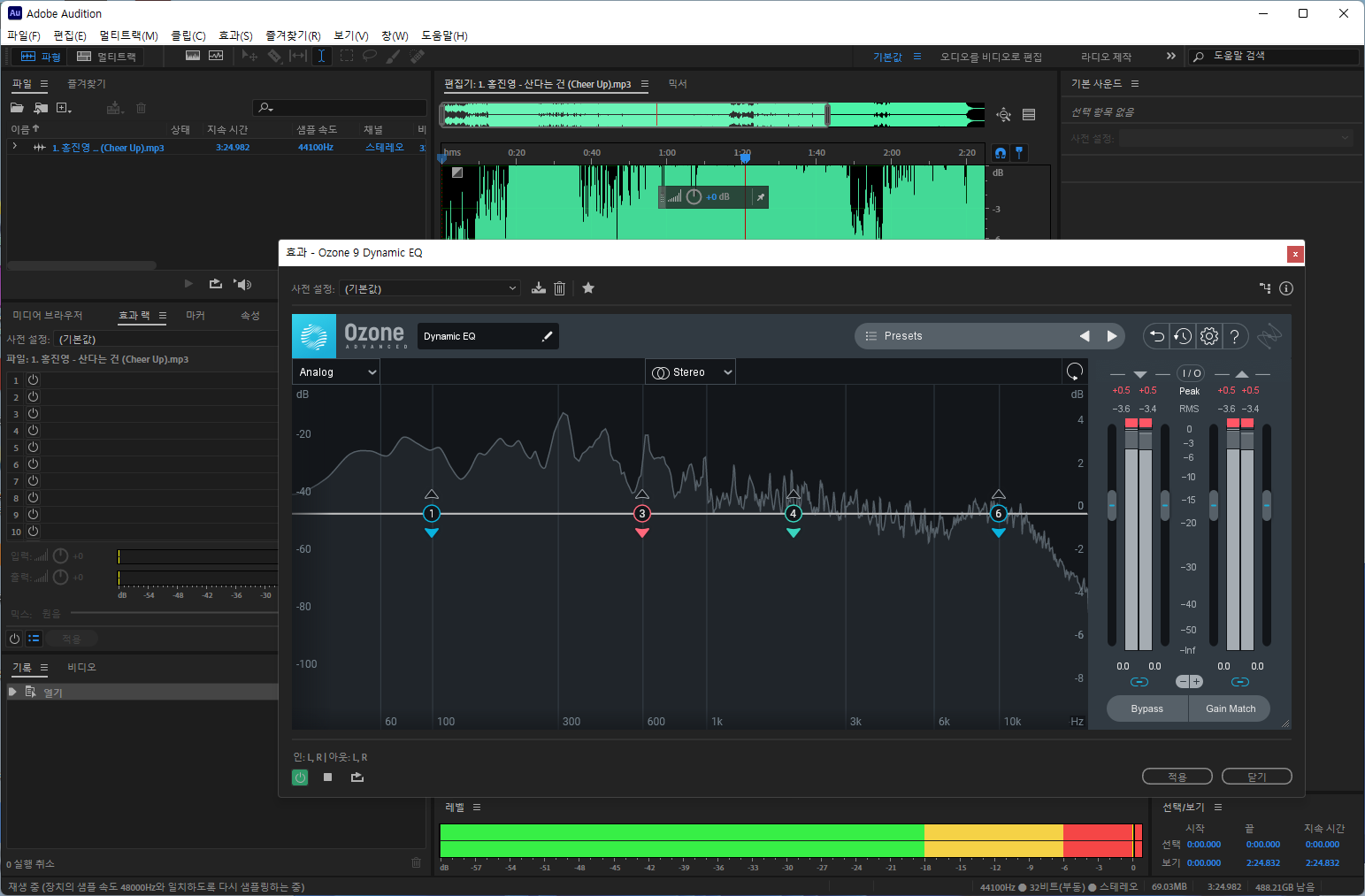Viewport: 1365px width, 896px height.
Task: Click the Ozone undo button
Action: tap(1156, 336)
